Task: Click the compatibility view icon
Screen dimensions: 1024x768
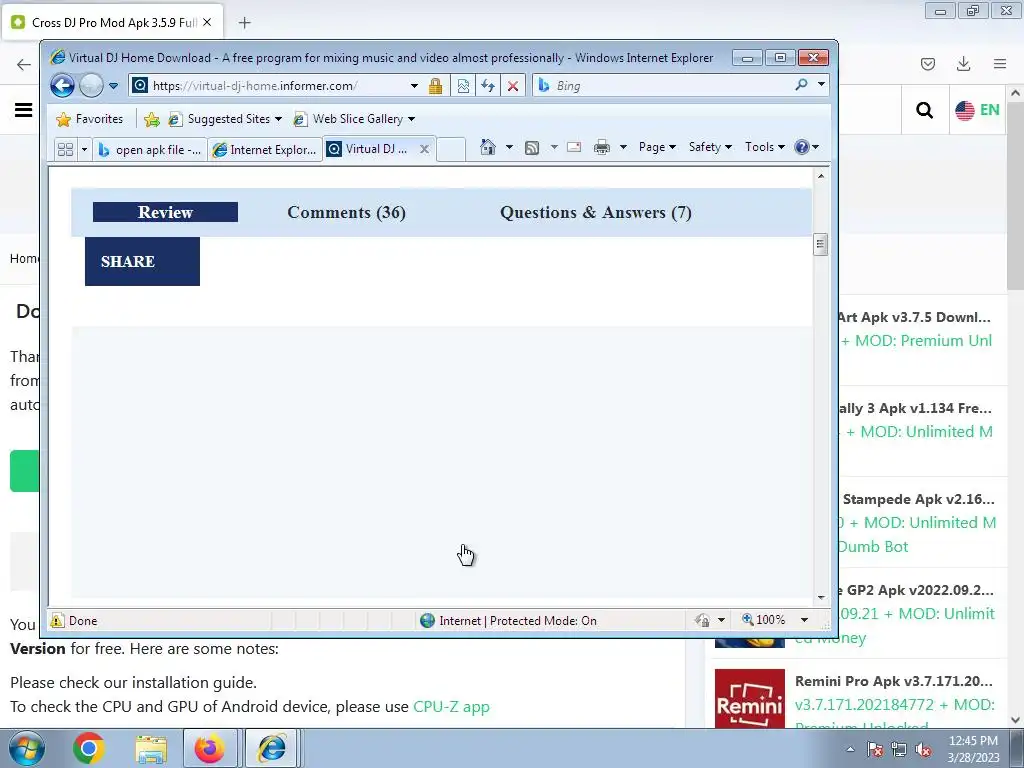Action: click(x=463, y=86)
